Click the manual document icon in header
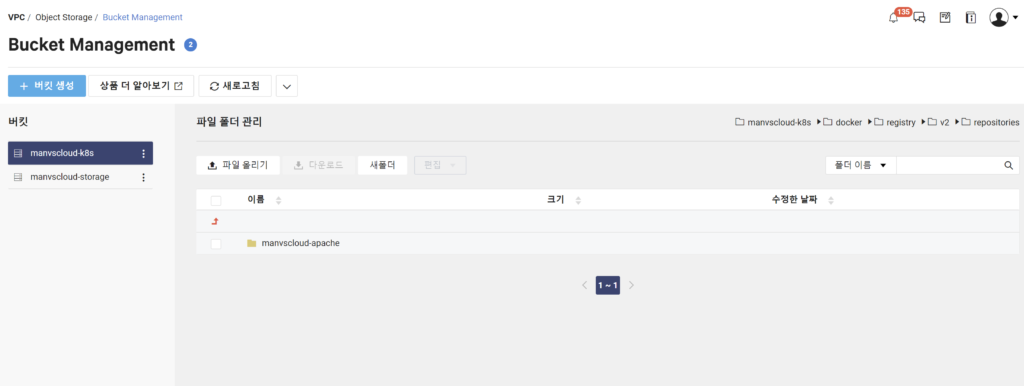 point(945,18)
